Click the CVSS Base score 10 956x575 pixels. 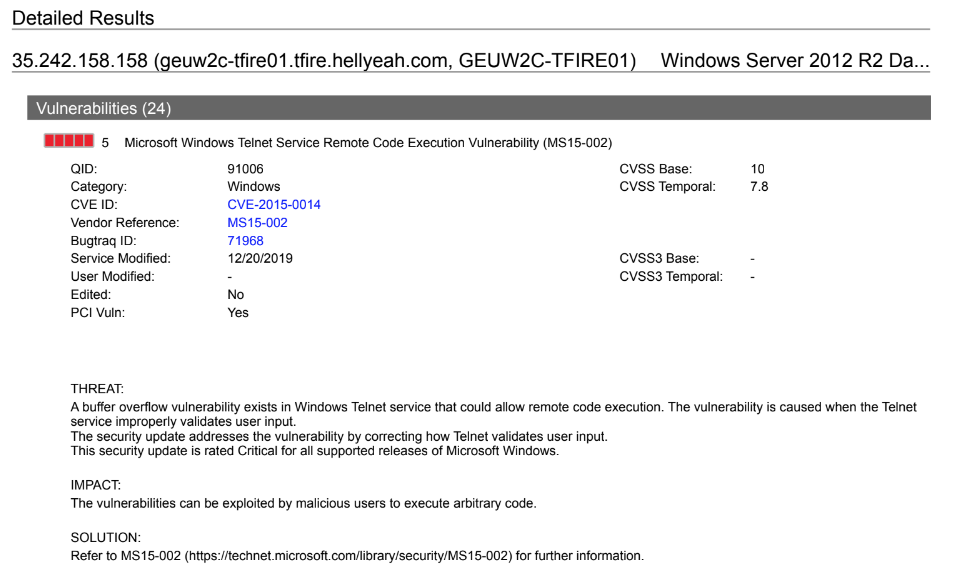click(757, 169)
